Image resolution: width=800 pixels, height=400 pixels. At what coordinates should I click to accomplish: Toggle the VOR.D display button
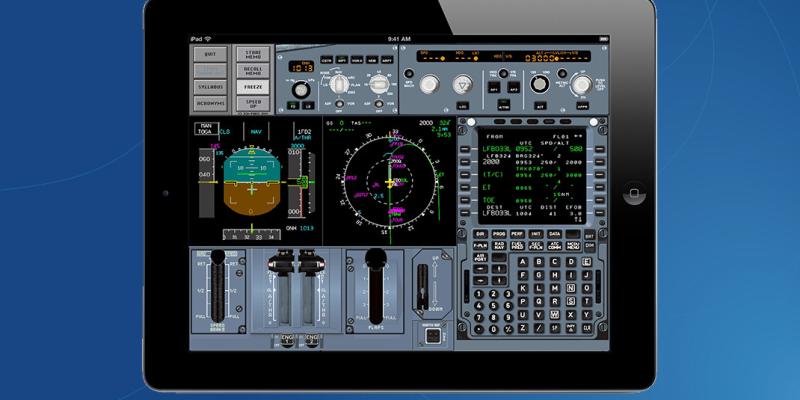[x=357, y=60]
